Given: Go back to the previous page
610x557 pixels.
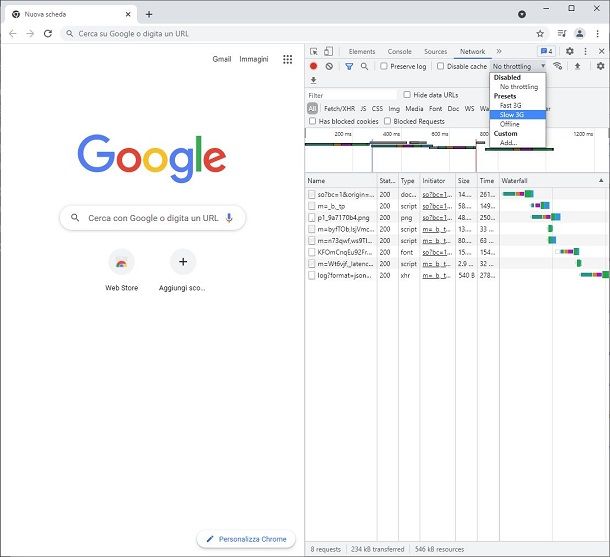Looking at the screenshot, I should tap(12, 33).
